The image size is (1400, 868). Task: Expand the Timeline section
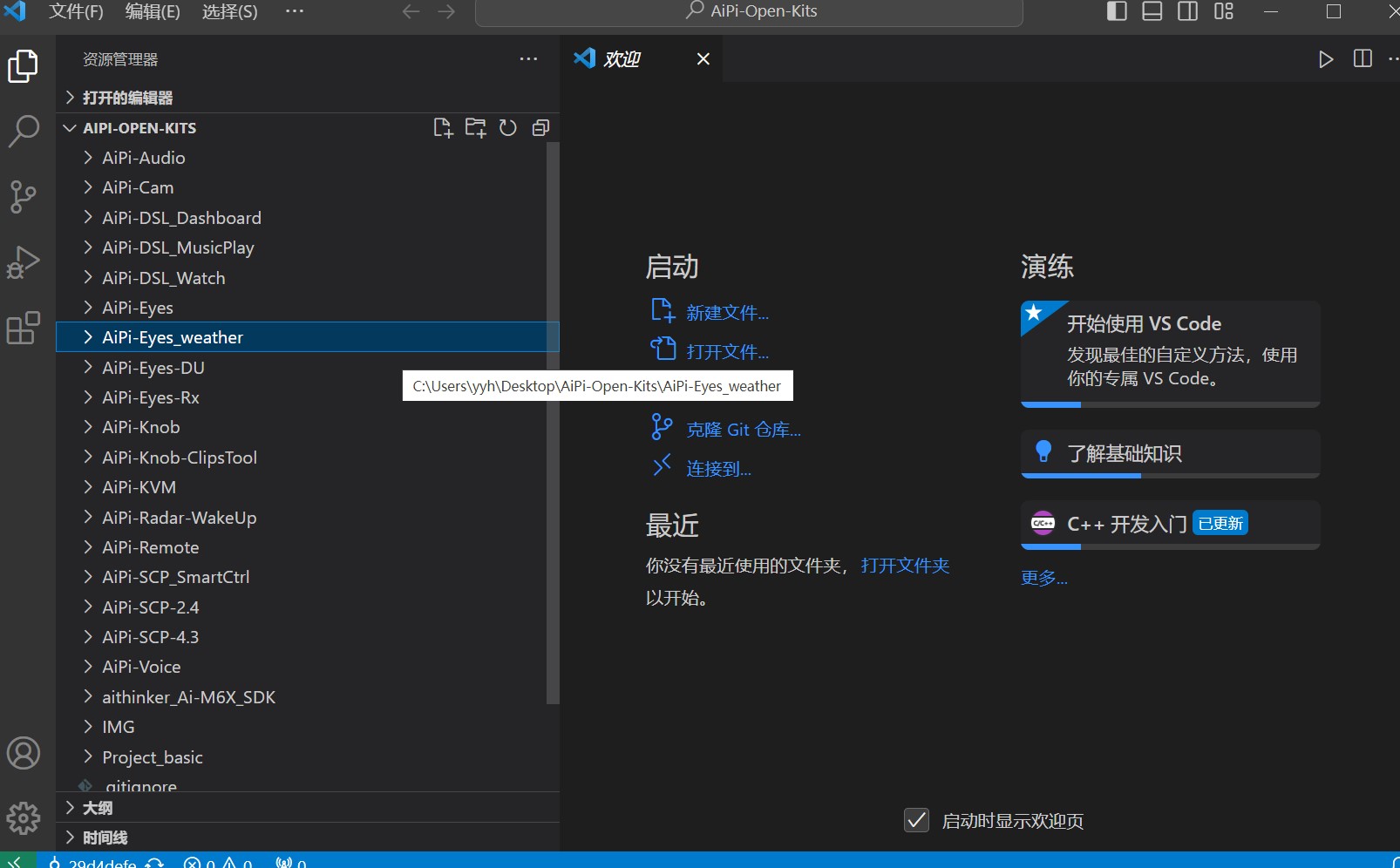pyautogui.click(x=308, y=837)
